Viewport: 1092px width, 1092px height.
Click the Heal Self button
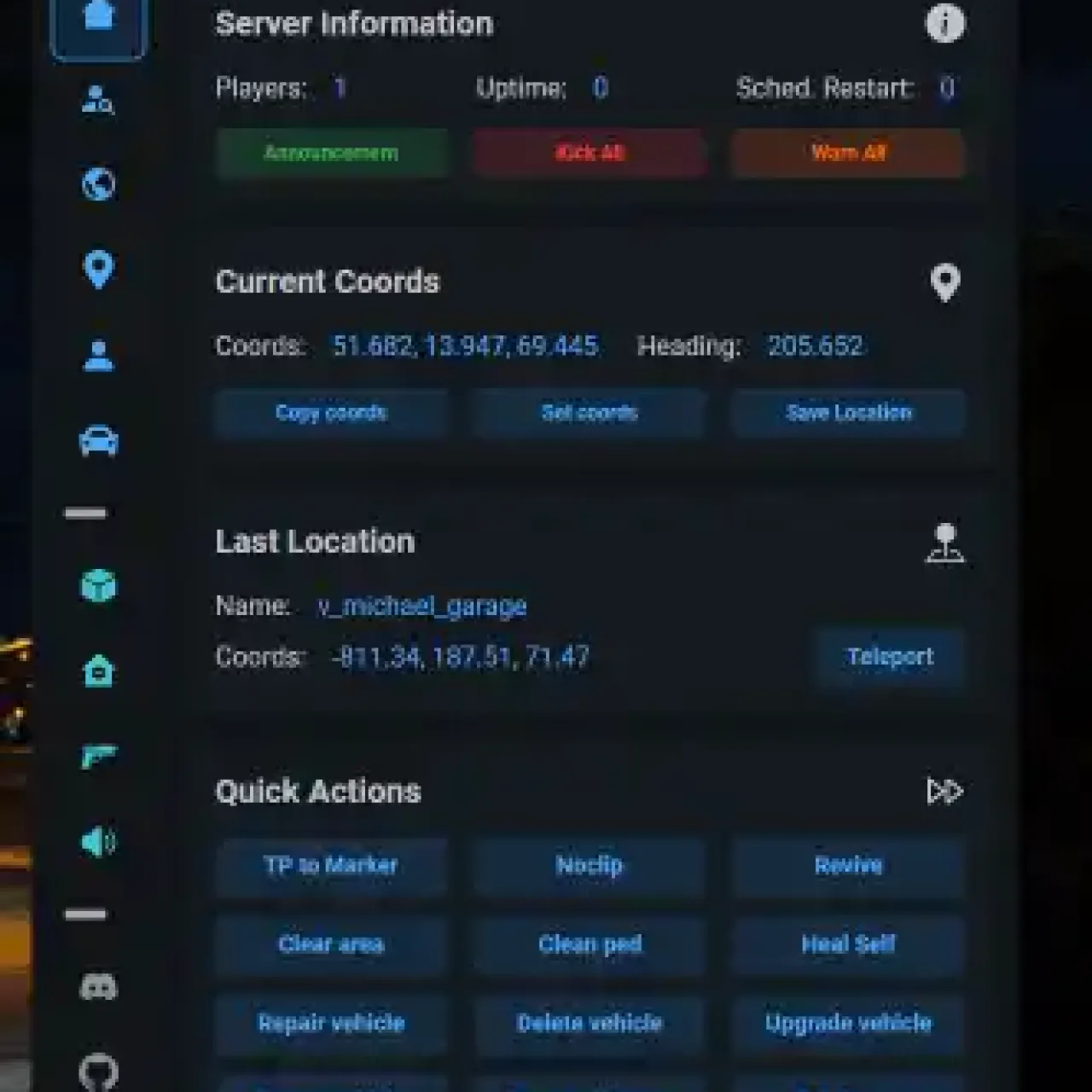point(849,944)
